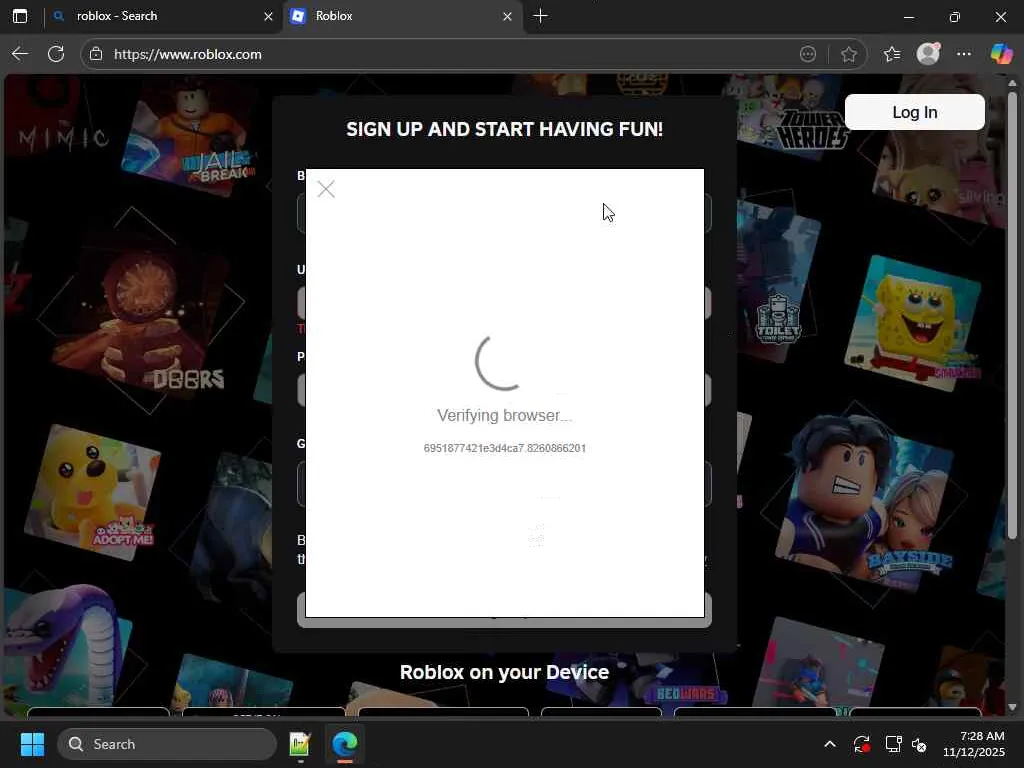Click the Jailbreak game thumbnail

tap(189, 140)
